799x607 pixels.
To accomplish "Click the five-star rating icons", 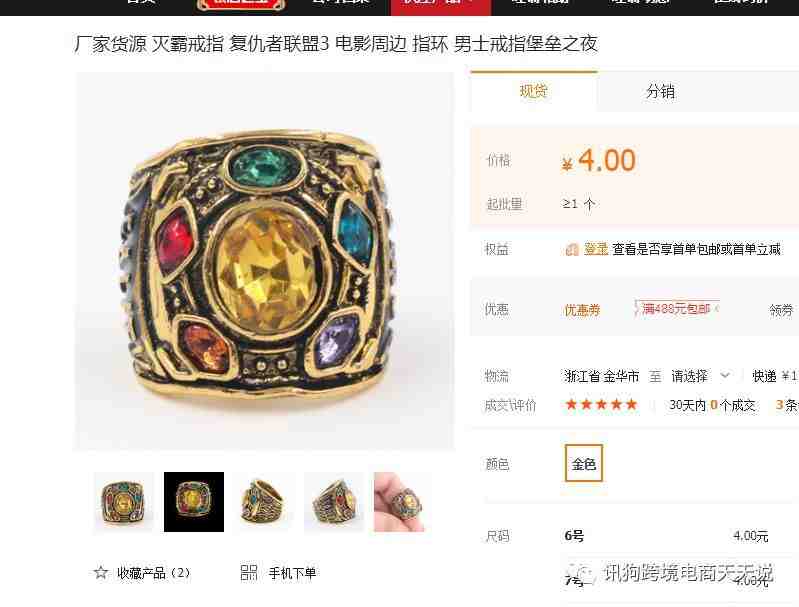I will point(601,405).
